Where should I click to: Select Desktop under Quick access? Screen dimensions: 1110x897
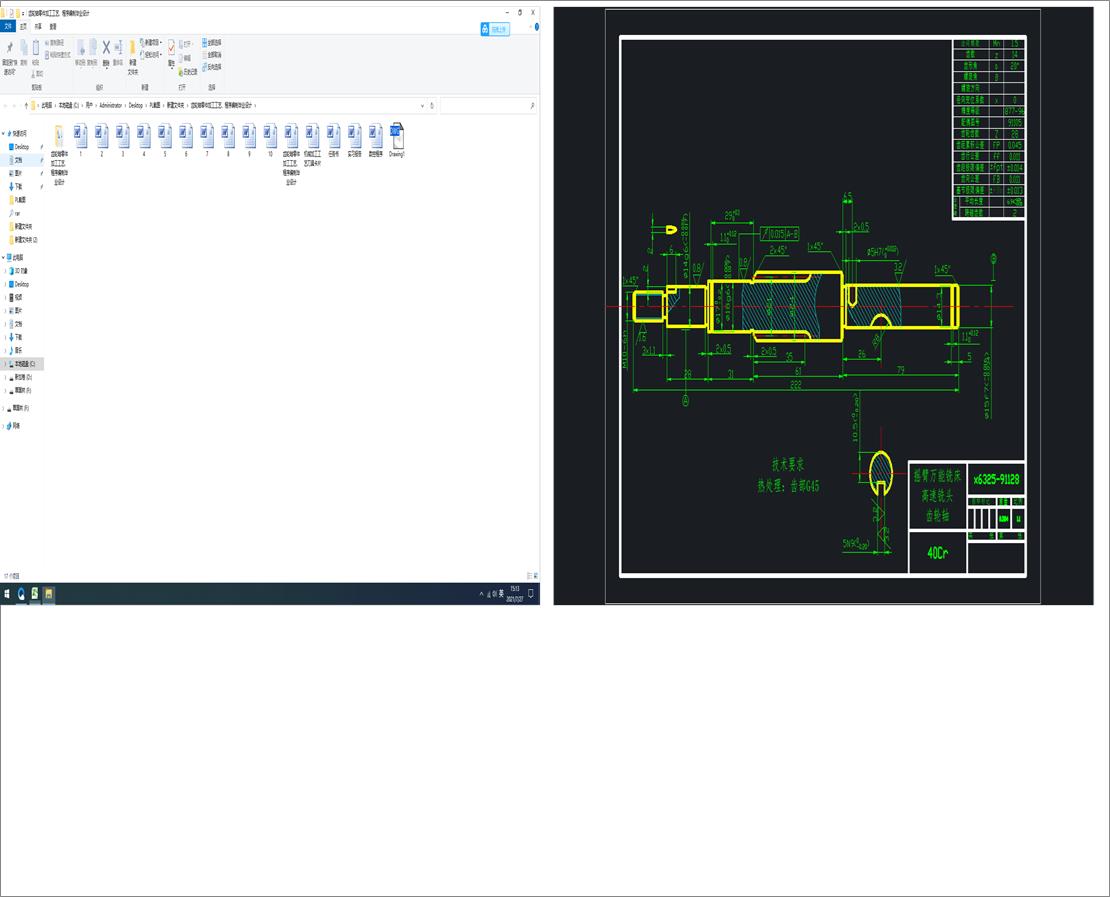click(21, 147)
